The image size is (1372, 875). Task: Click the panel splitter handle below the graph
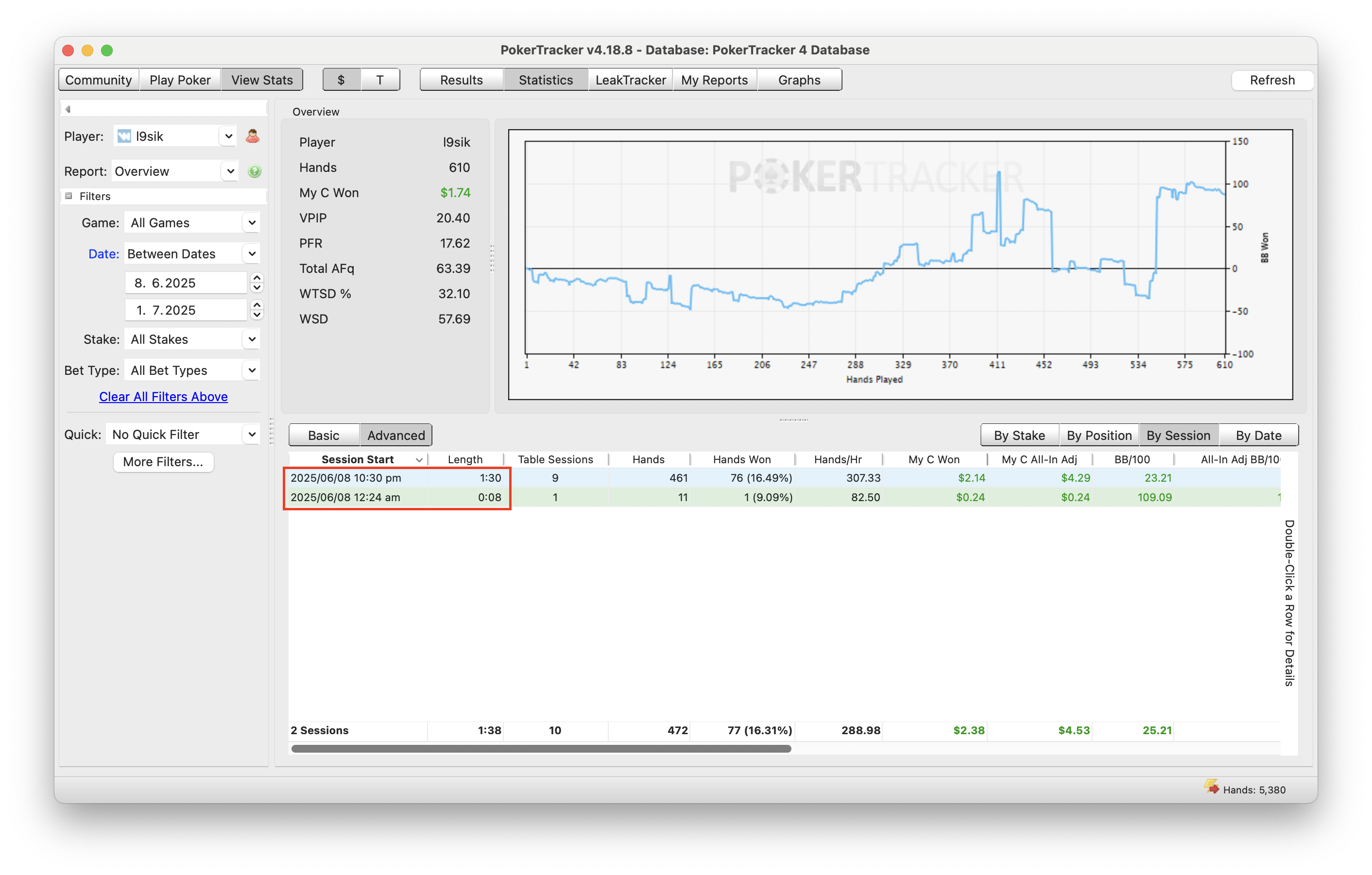[793, 420]
